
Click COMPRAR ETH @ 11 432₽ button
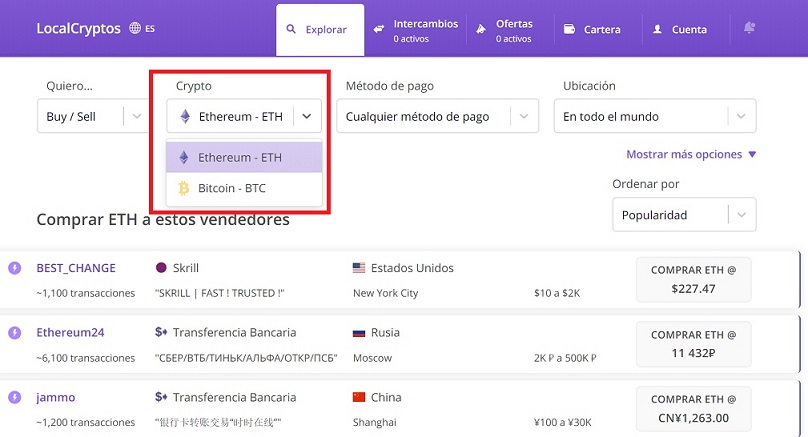click(694, 344)
